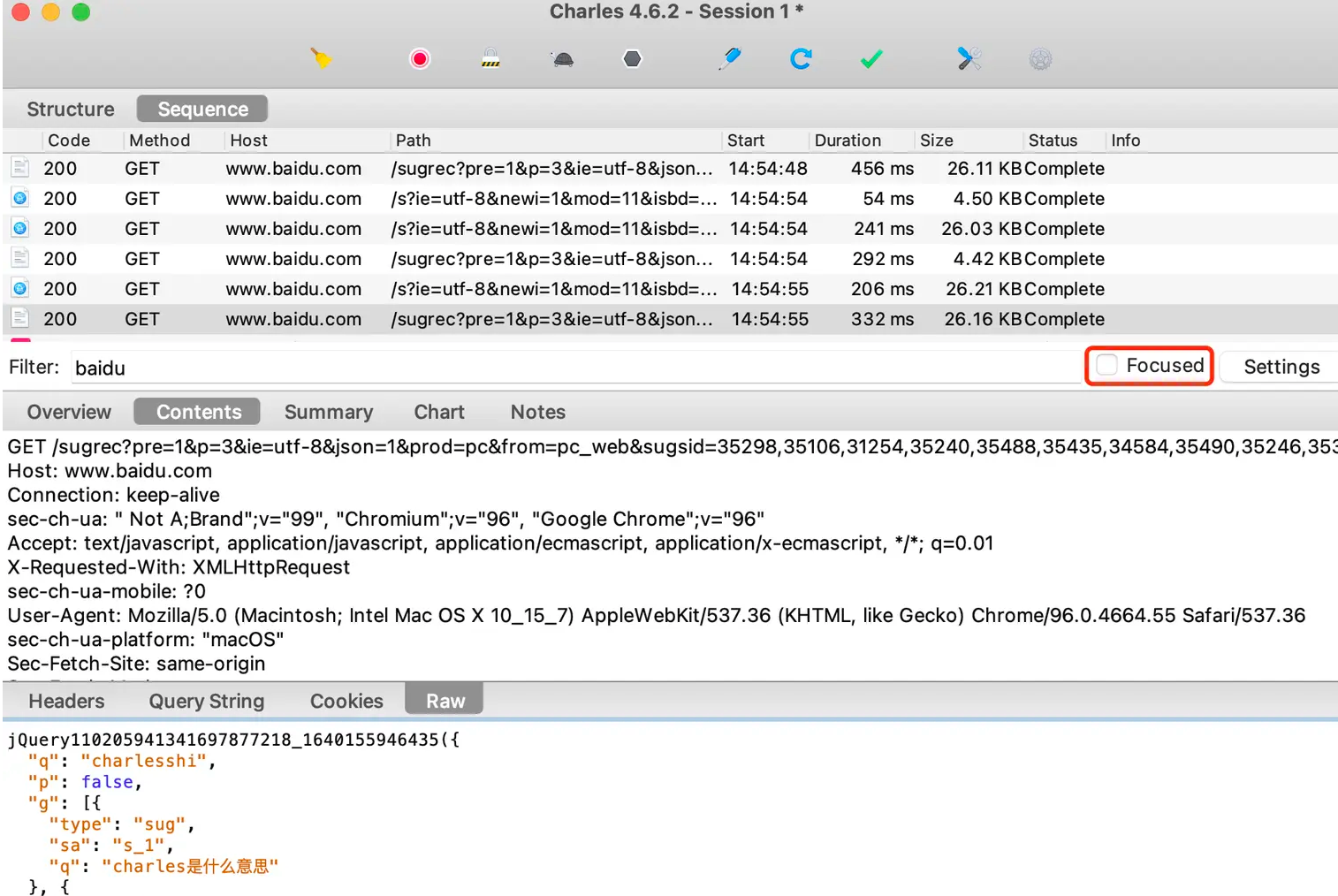Screen dimensions: 1338x896
Task: Clear the session with the broom icon
Action: coord(321,58)
